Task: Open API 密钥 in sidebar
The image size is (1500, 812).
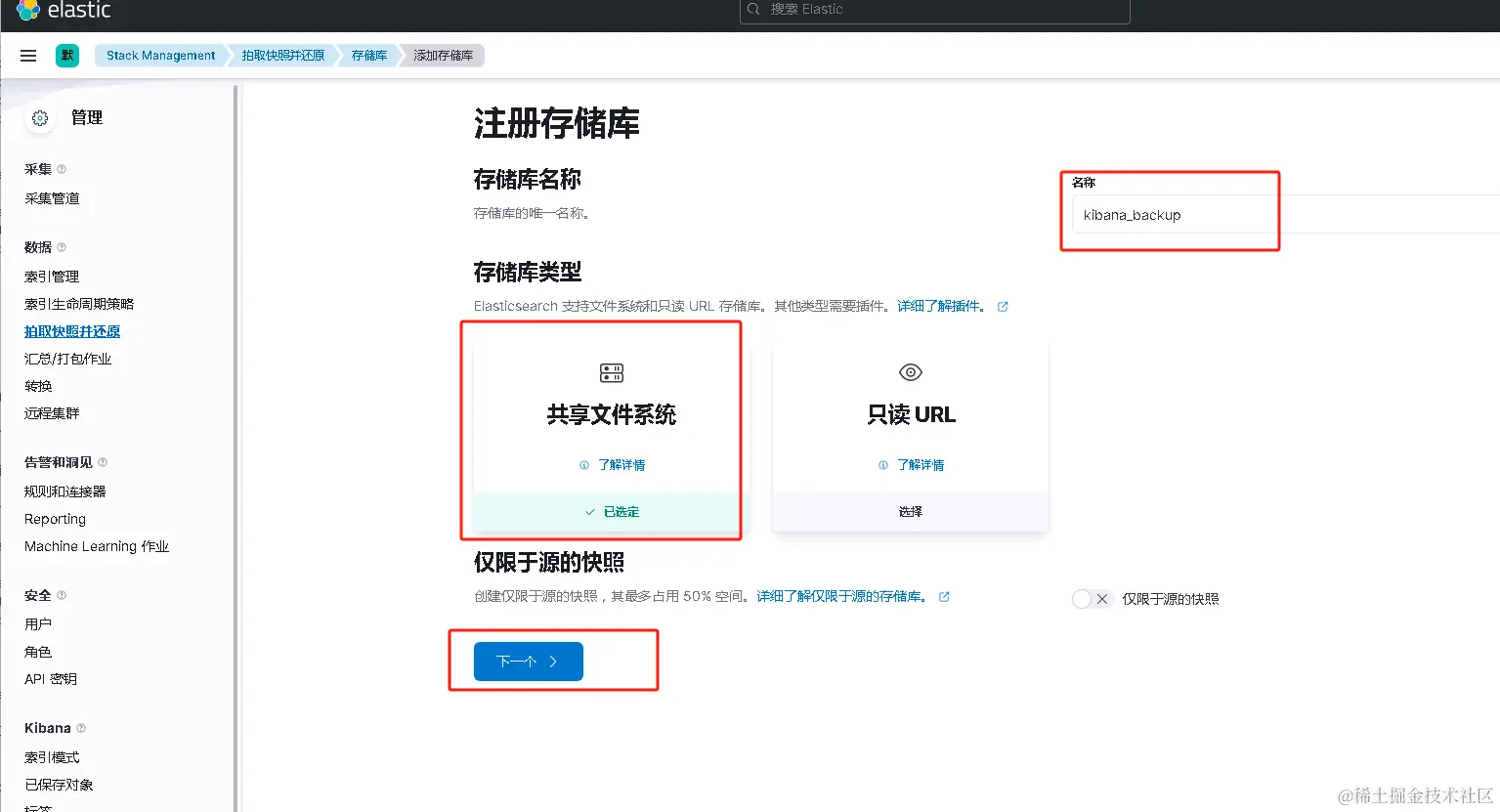Action: point(51,679)
